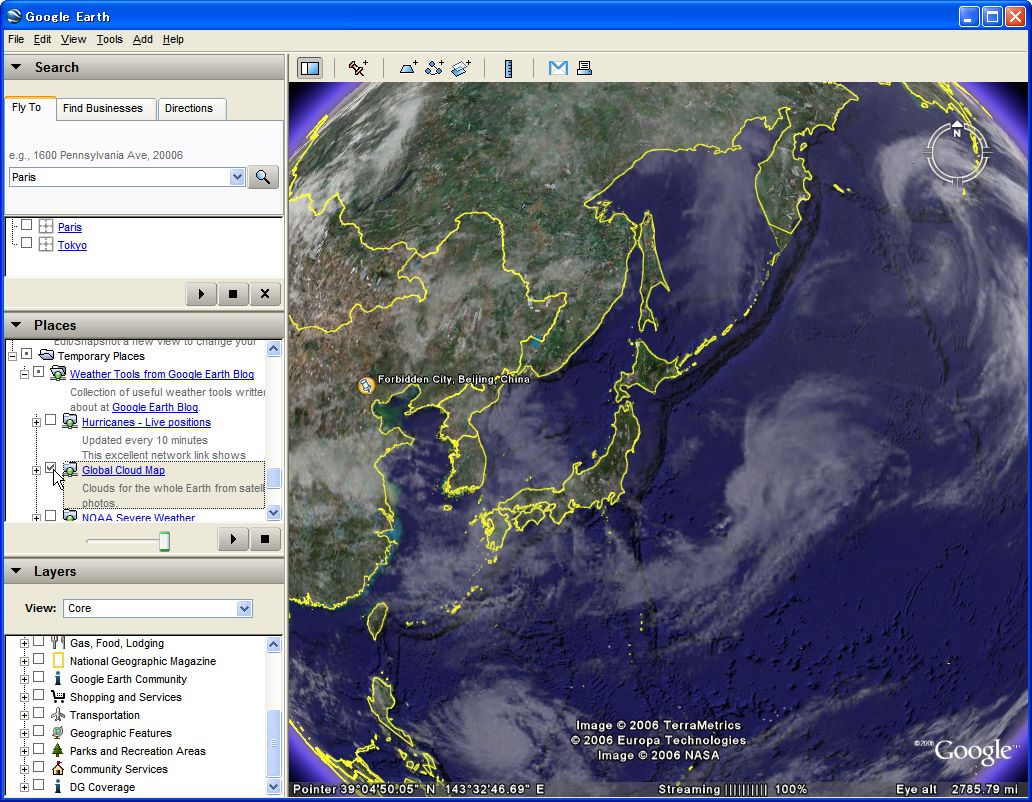Screen dimensions: 1032x802
Task: Click the Email view icon
Action: click(x=558, y=68)
